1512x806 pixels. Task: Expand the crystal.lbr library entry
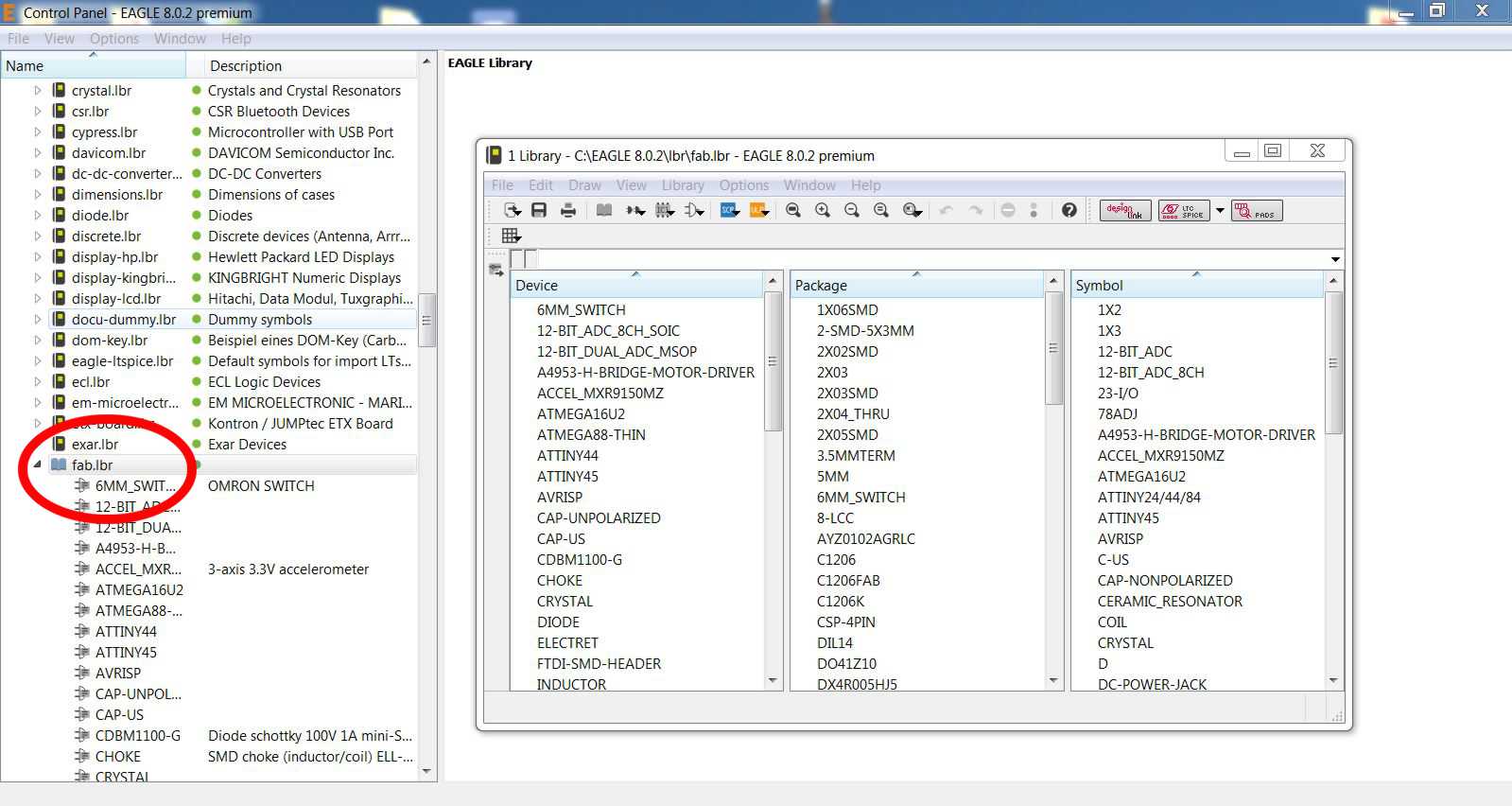(38, 91)
